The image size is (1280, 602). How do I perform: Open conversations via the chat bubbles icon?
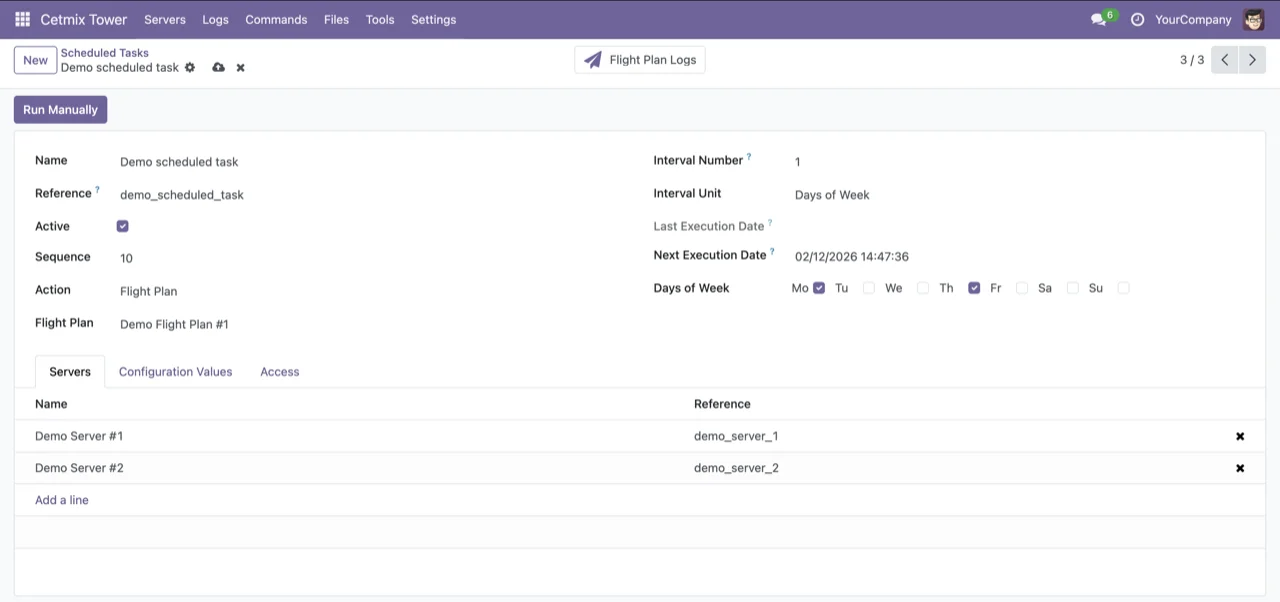click(1098, 19)
